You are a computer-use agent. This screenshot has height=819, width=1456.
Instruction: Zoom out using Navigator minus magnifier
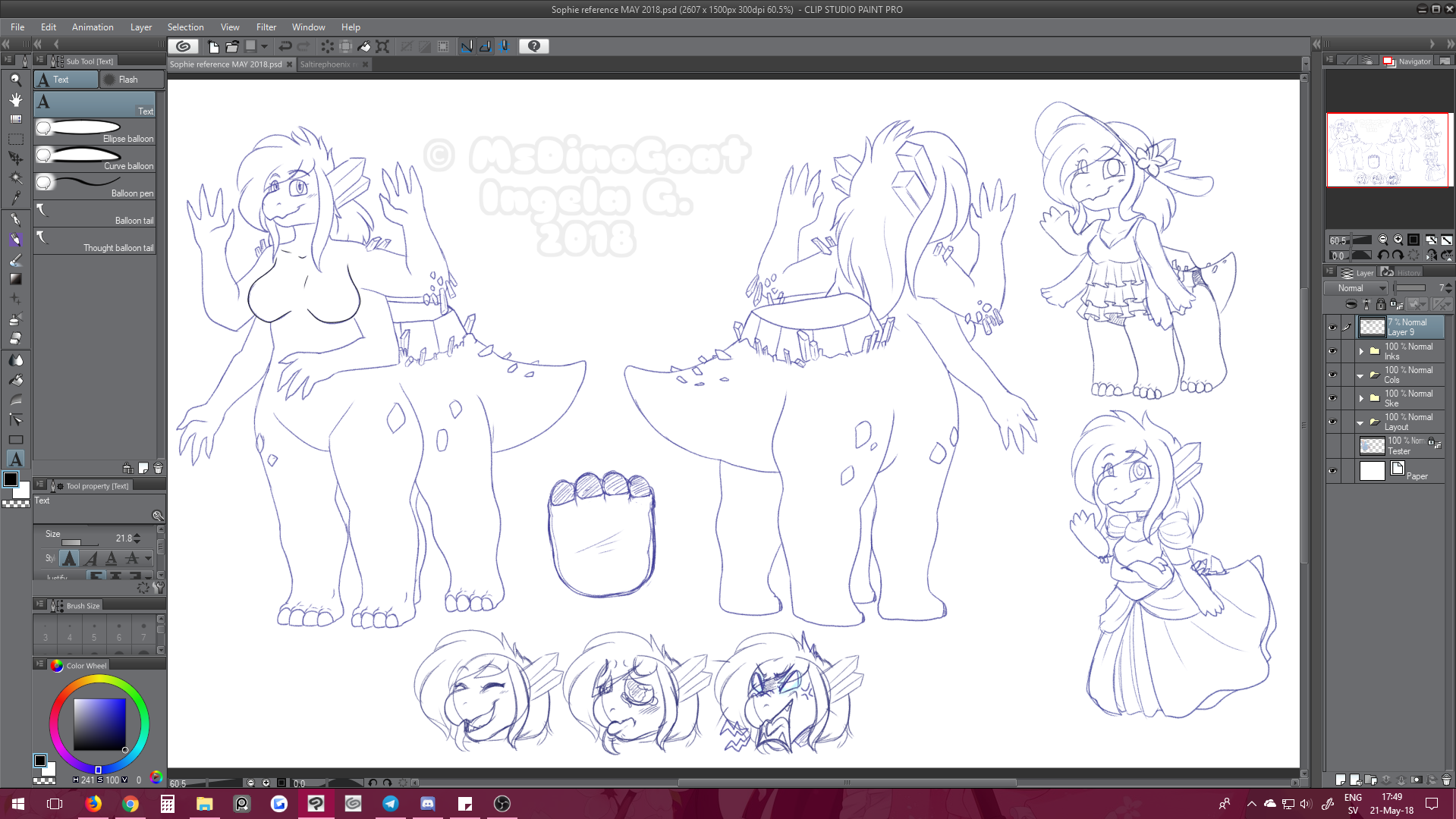(x=1382, y=240)
